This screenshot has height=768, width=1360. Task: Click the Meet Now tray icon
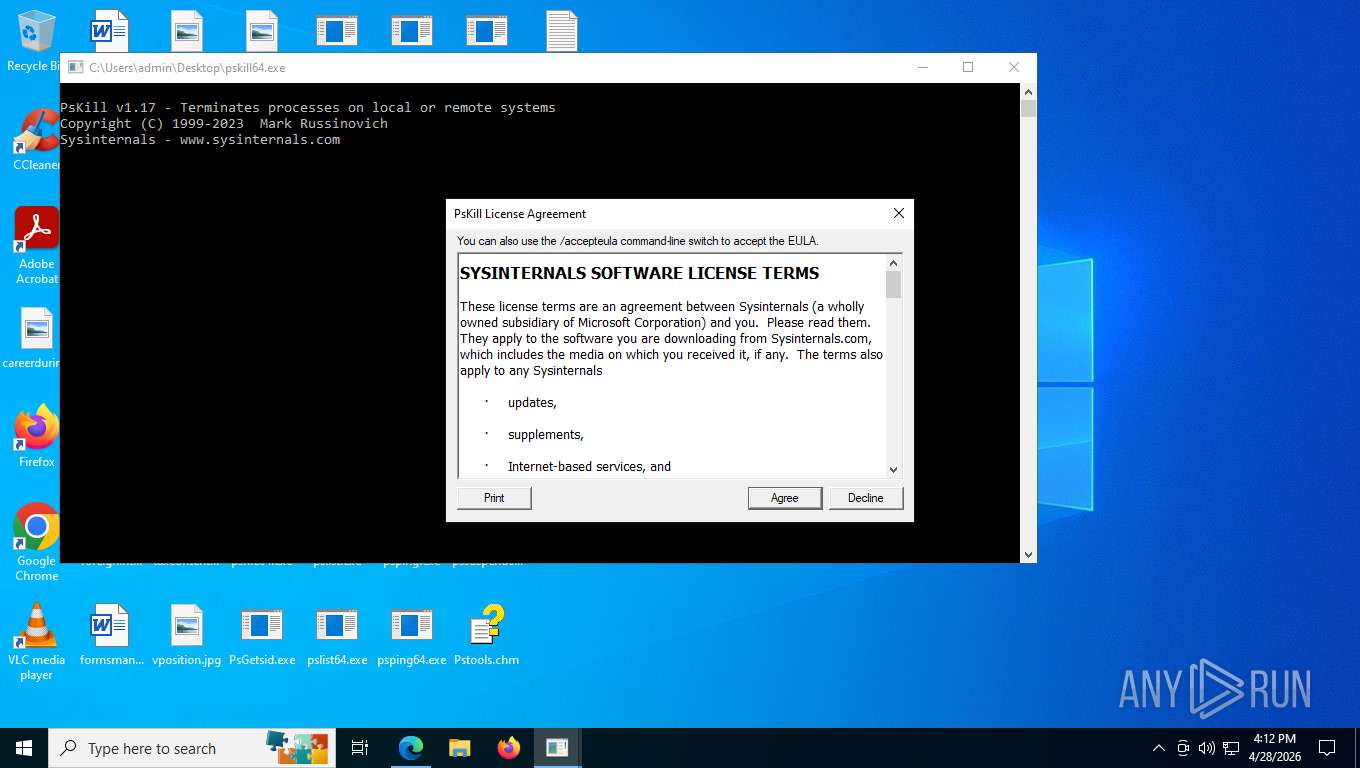[1183, 748]
